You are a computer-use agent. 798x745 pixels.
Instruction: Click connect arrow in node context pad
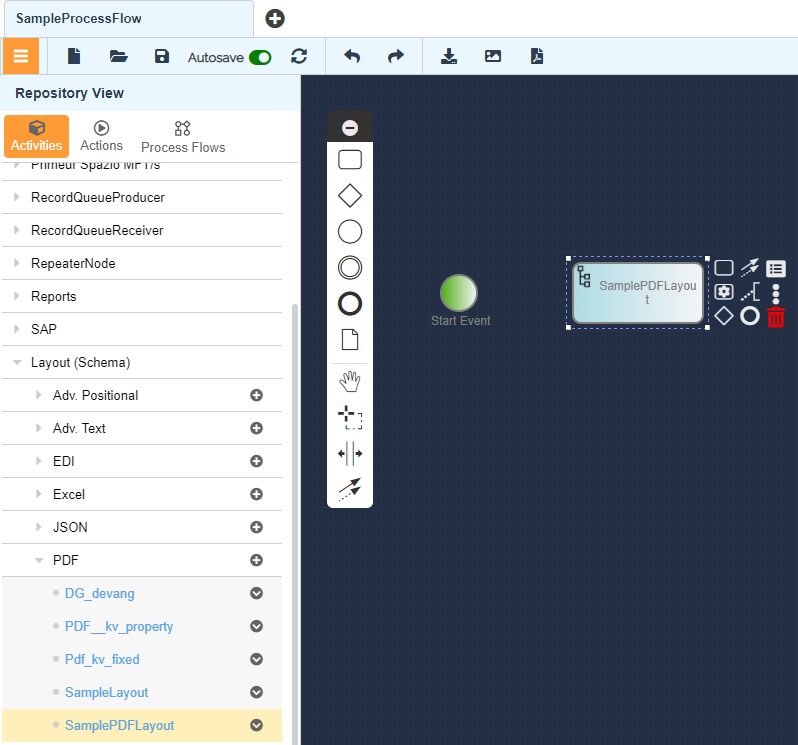point(750,268)
